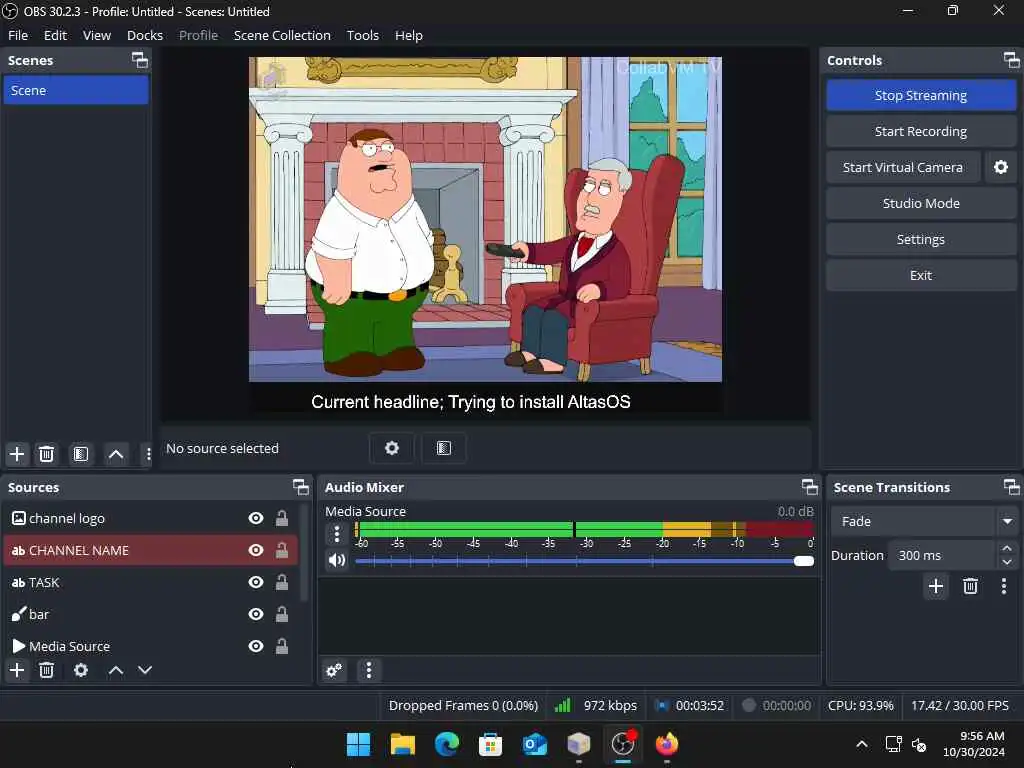The width and height of the screenshot is (1024, 768).
Task: Open Windows Start menu in taskbar
Action: coord(358,744)
